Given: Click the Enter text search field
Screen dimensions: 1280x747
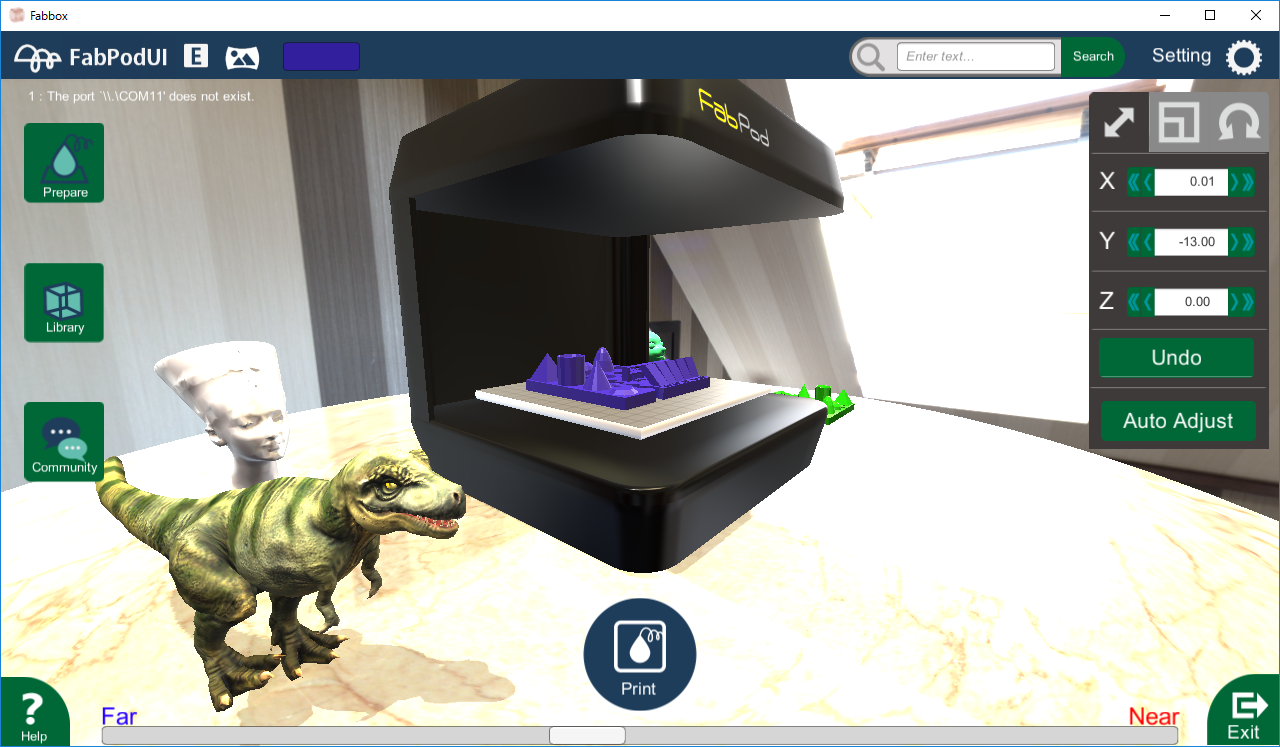Looking at the screenshot, I should click(x=976, y=57).
